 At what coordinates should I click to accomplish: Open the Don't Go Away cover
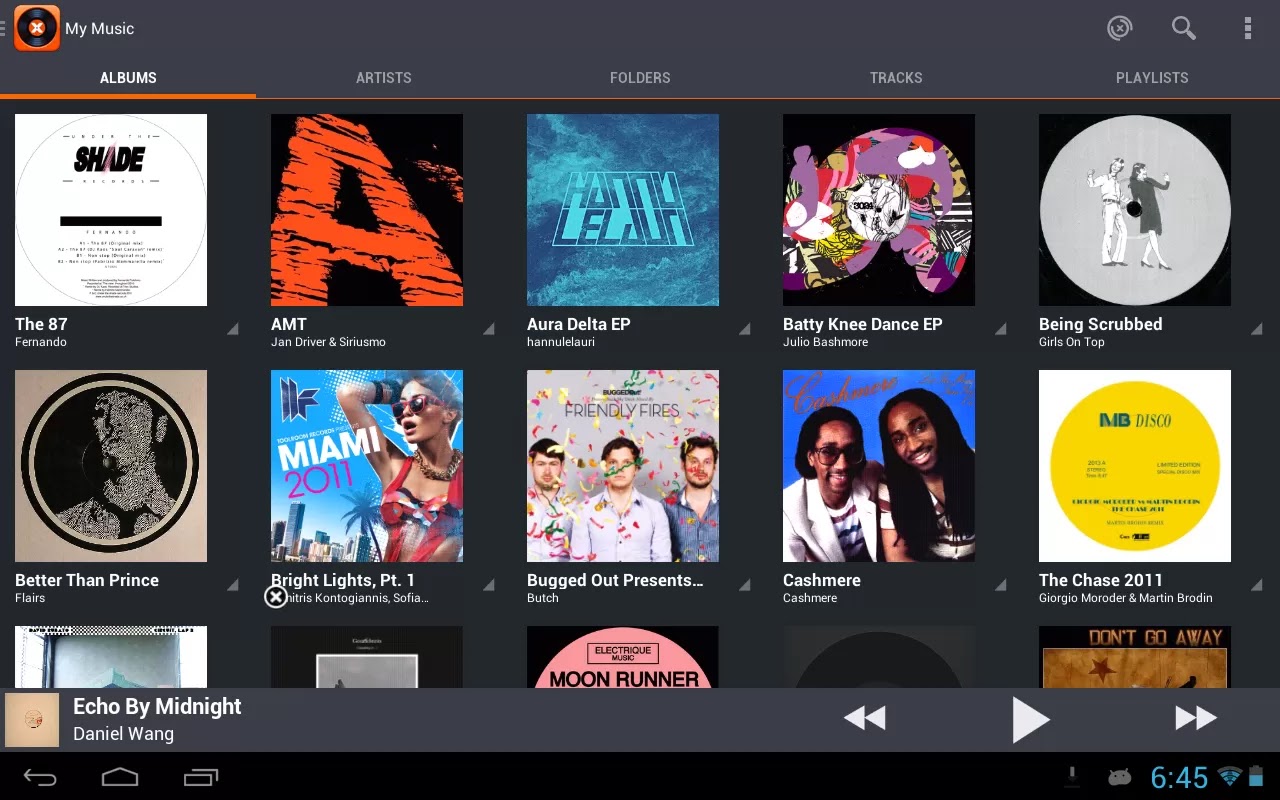pyautogui.click(x=1135, y=657)
